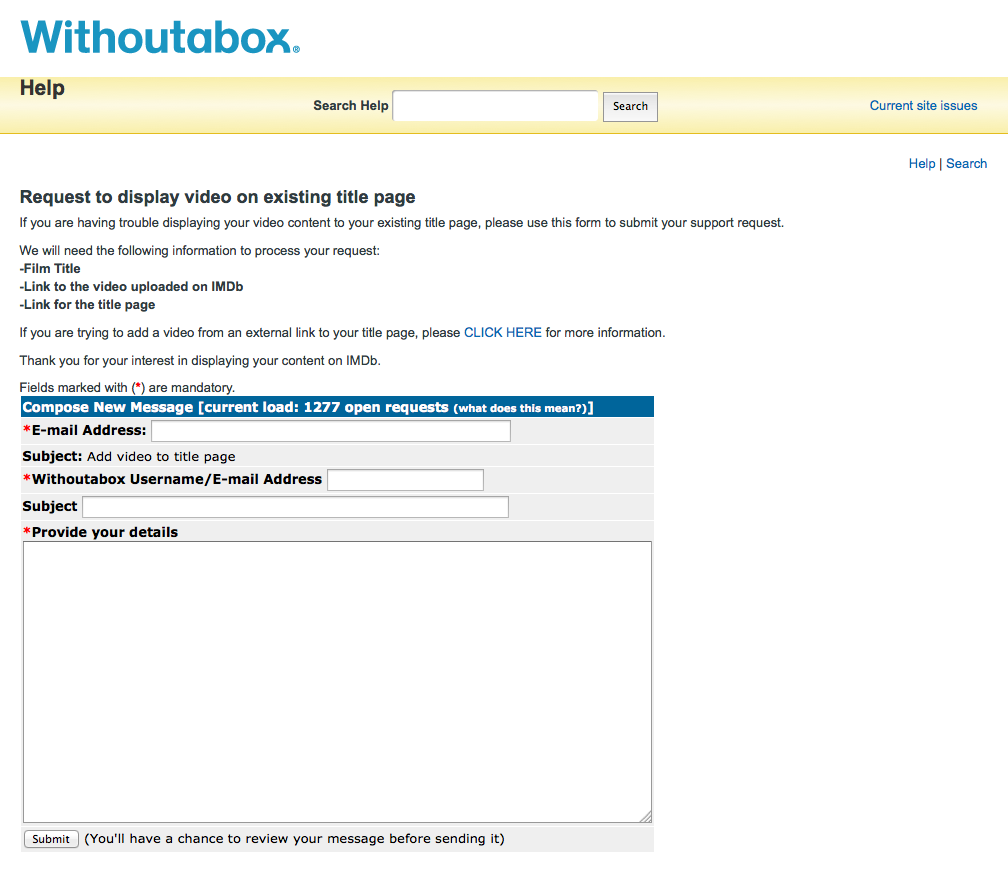Click the '-Film Title' text

tap(50, 269)
